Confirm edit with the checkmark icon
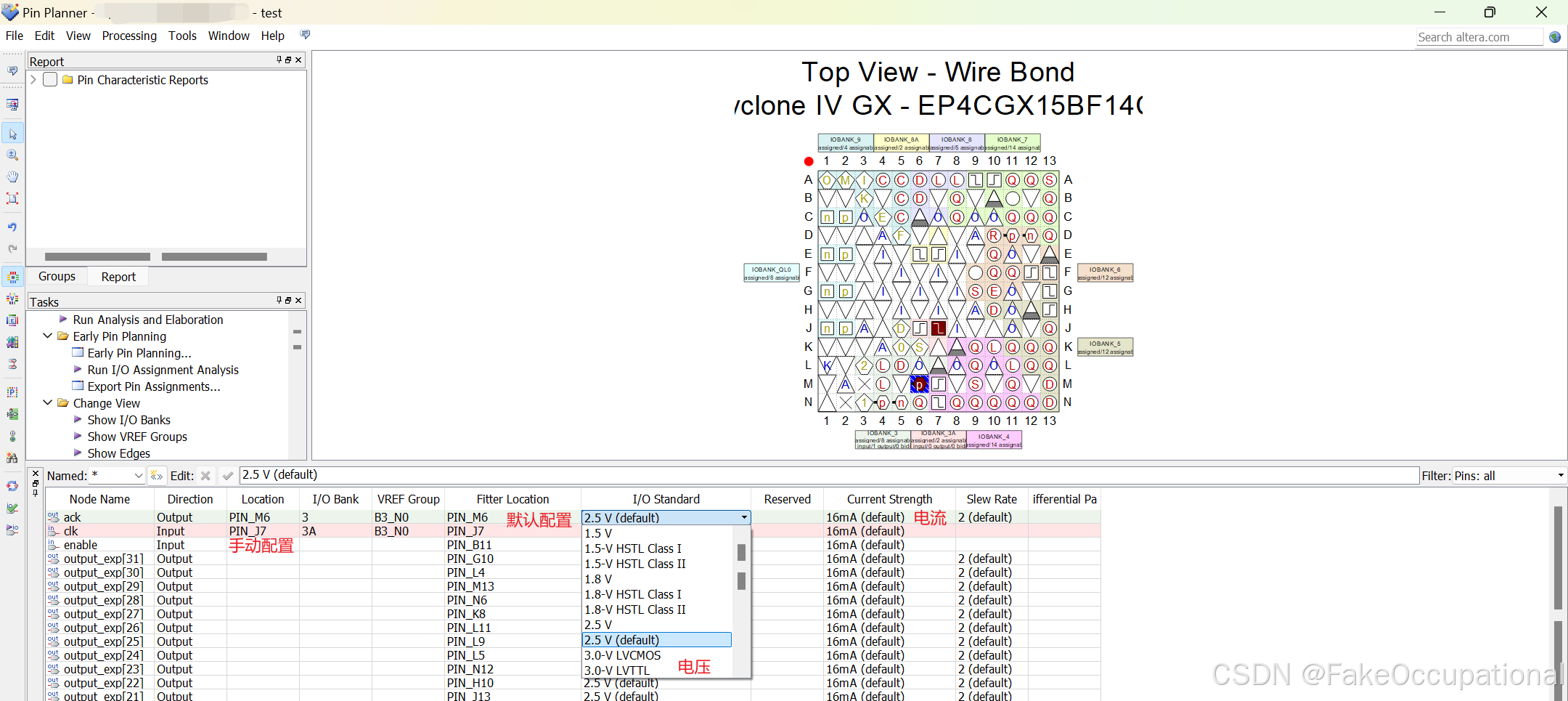Screen dimensions: 1568x701 [x=228, y=476]
